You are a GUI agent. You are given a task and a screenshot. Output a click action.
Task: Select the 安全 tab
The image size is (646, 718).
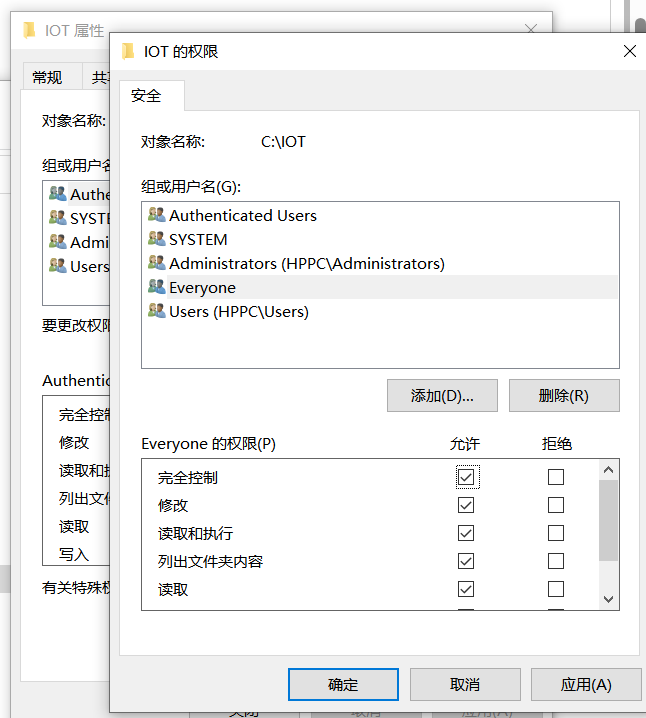[146, 96]
